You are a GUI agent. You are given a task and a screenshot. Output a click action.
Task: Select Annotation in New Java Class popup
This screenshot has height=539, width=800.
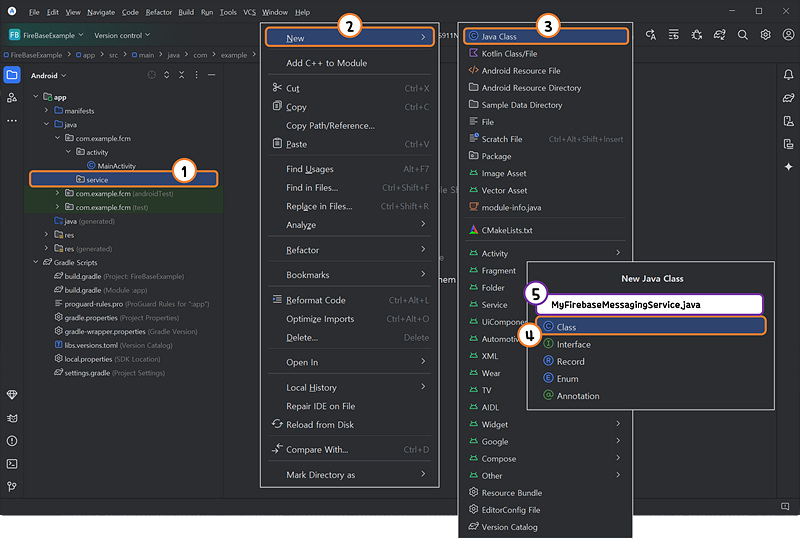tap(651, 396)
